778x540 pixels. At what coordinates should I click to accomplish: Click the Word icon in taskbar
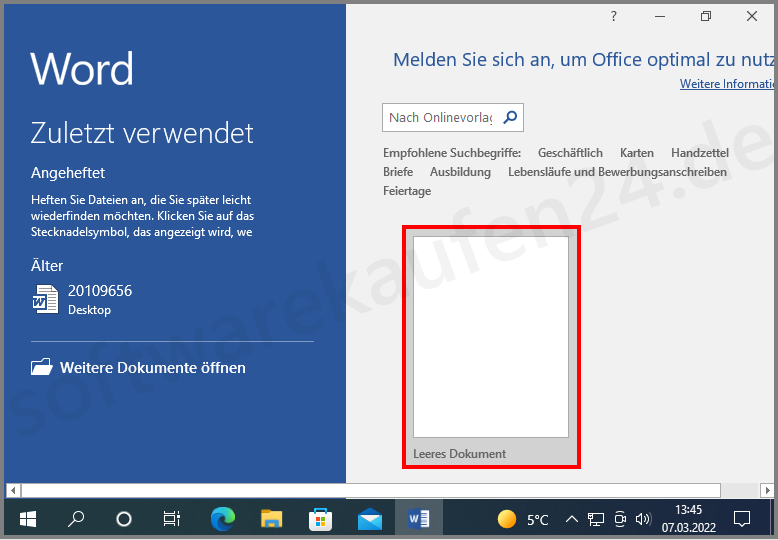pos(419,519)
